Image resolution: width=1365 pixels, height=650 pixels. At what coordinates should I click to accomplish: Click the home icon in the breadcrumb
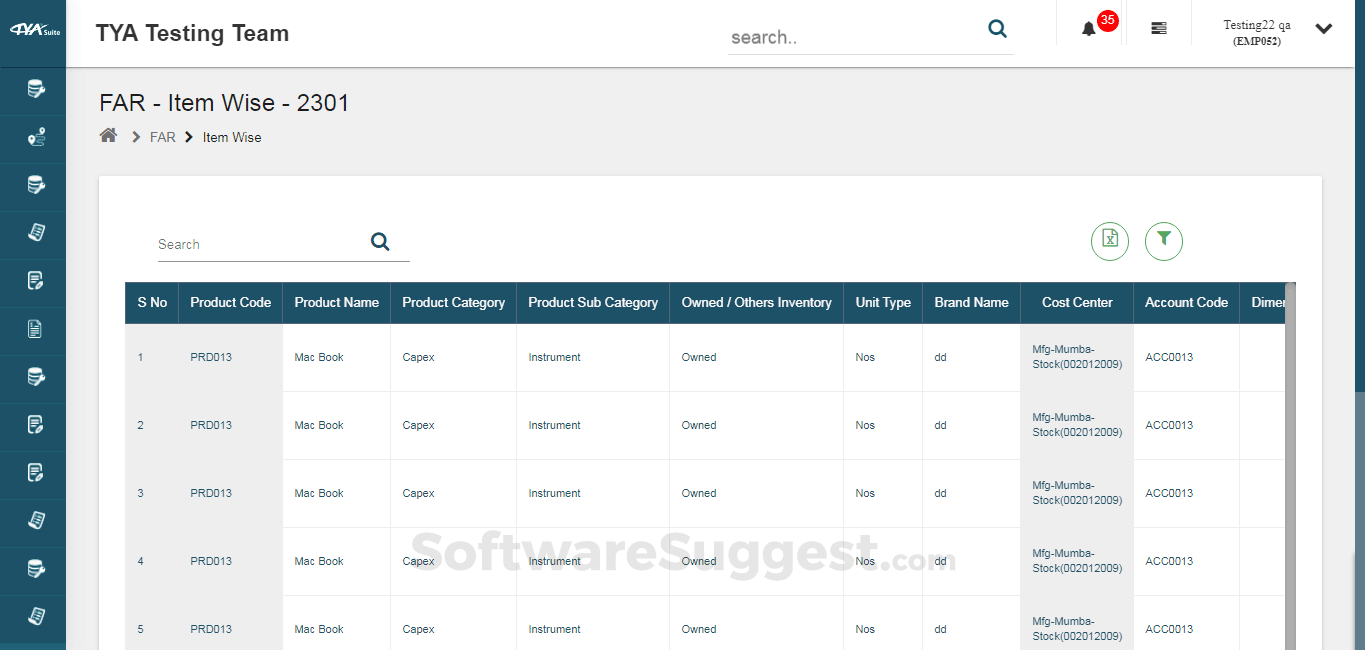pos(108,134)
